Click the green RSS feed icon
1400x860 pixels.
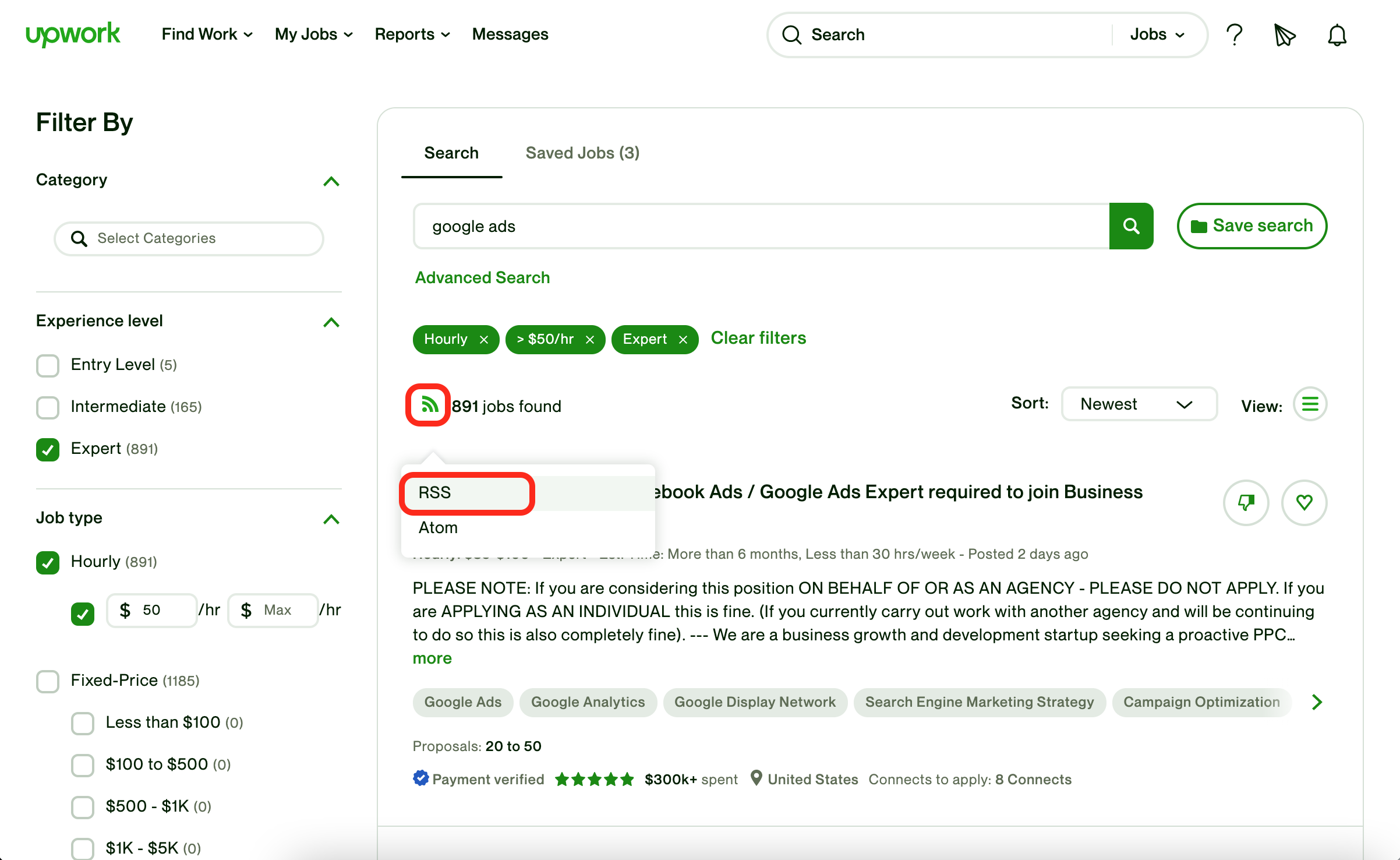pyautogui.click(x=429, y=405)
